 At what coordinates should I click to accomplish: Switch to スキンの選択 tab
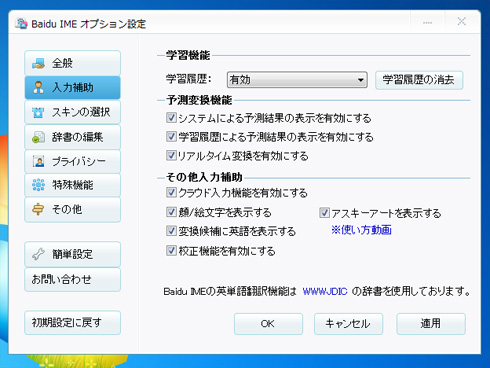(72, 112)
